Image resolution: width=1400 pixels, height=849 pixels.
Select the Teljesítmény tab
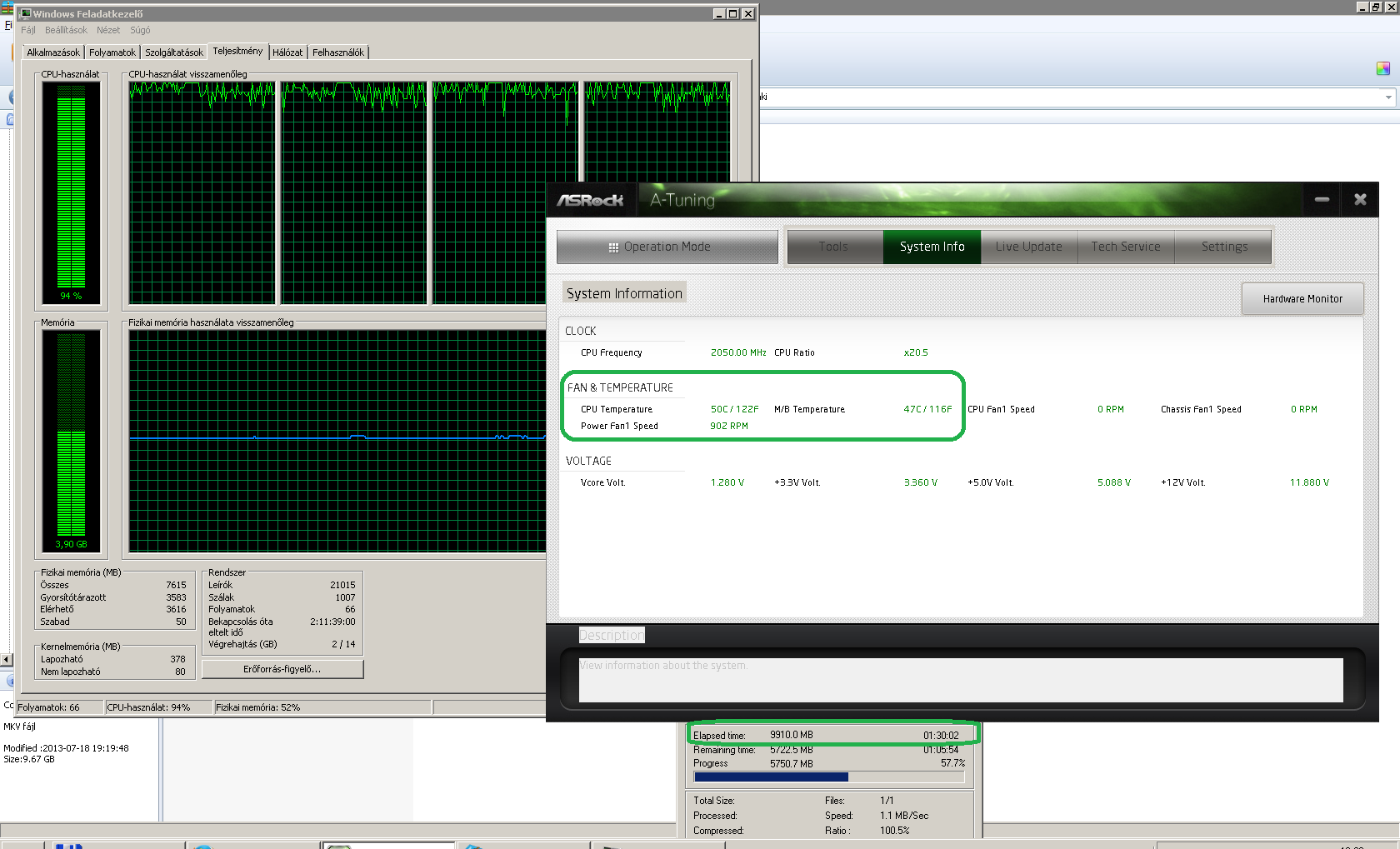pyautogui.click(x=237, y=51)
